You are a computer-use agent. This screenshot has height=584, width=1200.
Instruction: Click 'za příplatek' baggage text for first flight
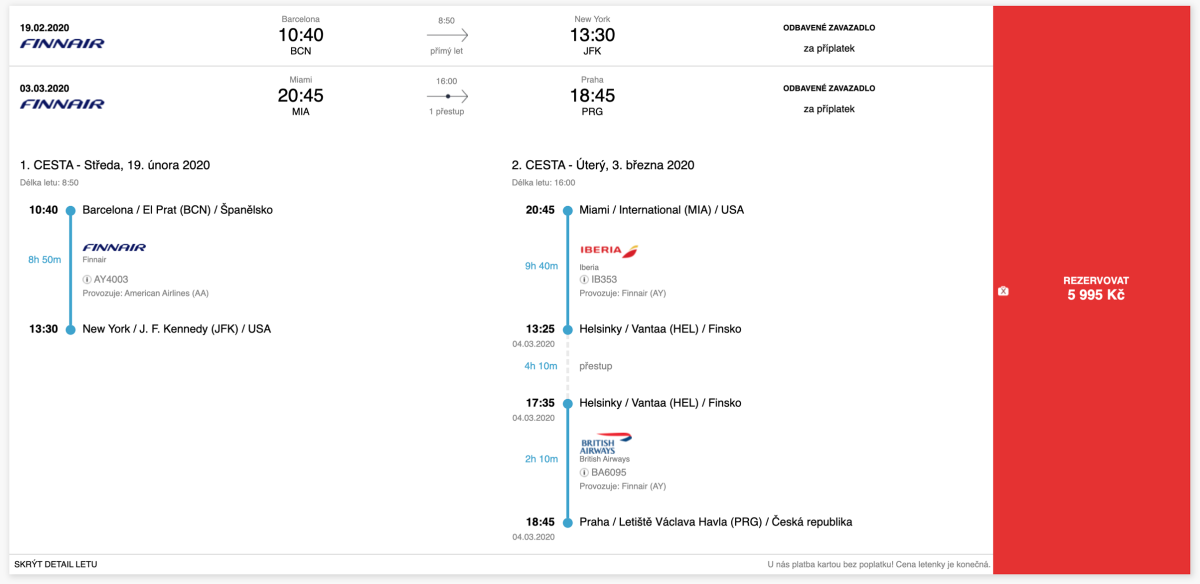[829, 48]
